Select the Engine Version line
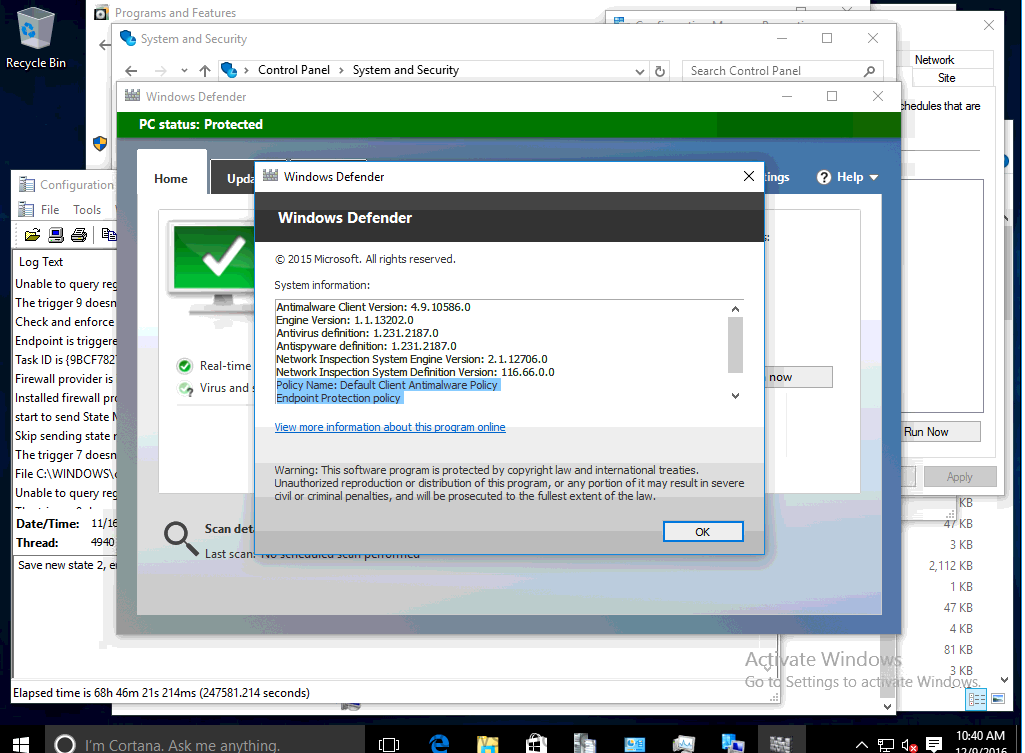Viewport: 1025px width, 753px height. click(344, 320)
